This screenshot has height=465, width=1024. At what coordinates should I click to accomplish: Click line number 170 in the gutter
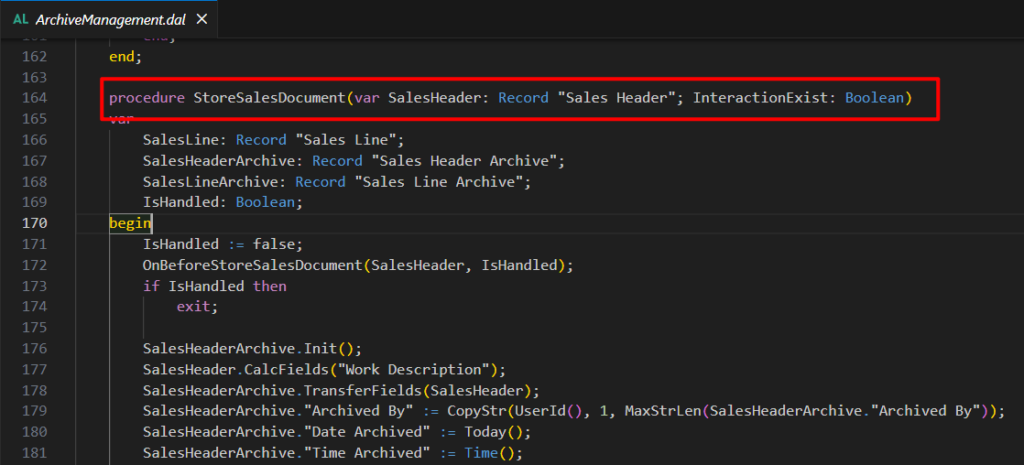coord(34,223)
